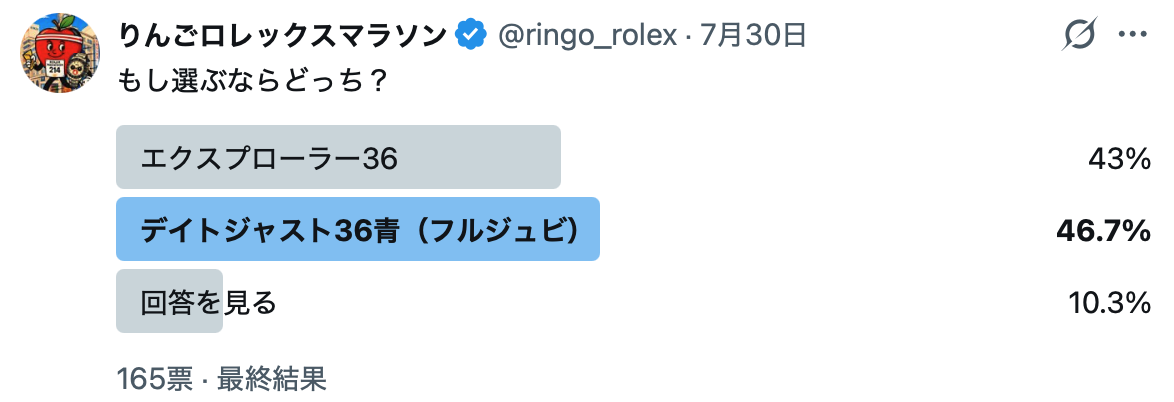
Task: Visit the @ringo_rolex handle link
Action: click(587, 35)
